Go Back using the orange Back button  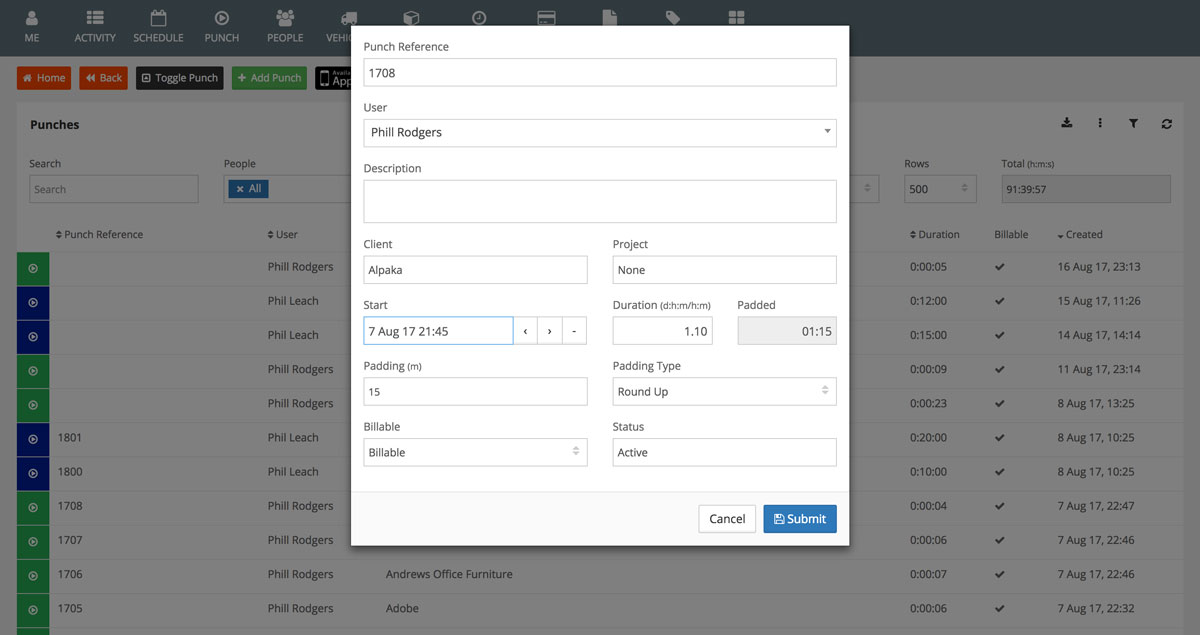tap(104, 78)
